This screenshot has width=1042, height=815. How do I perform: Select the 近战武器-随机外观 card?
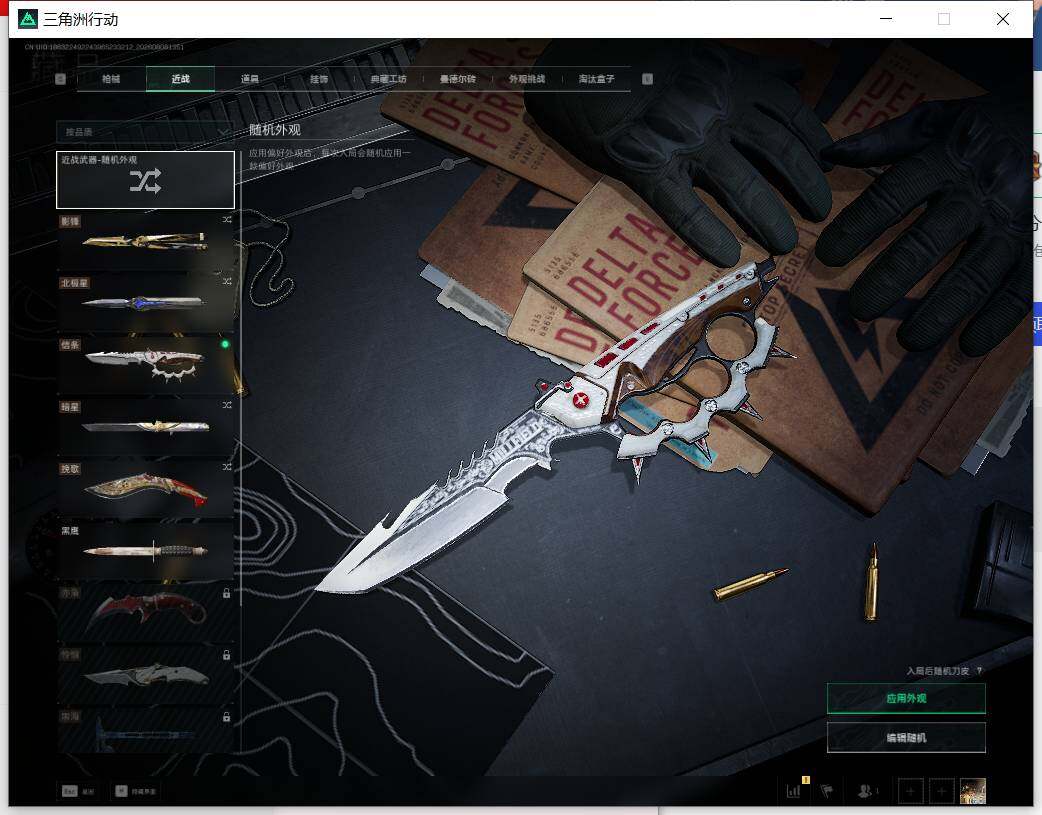(x=145, y=179)
